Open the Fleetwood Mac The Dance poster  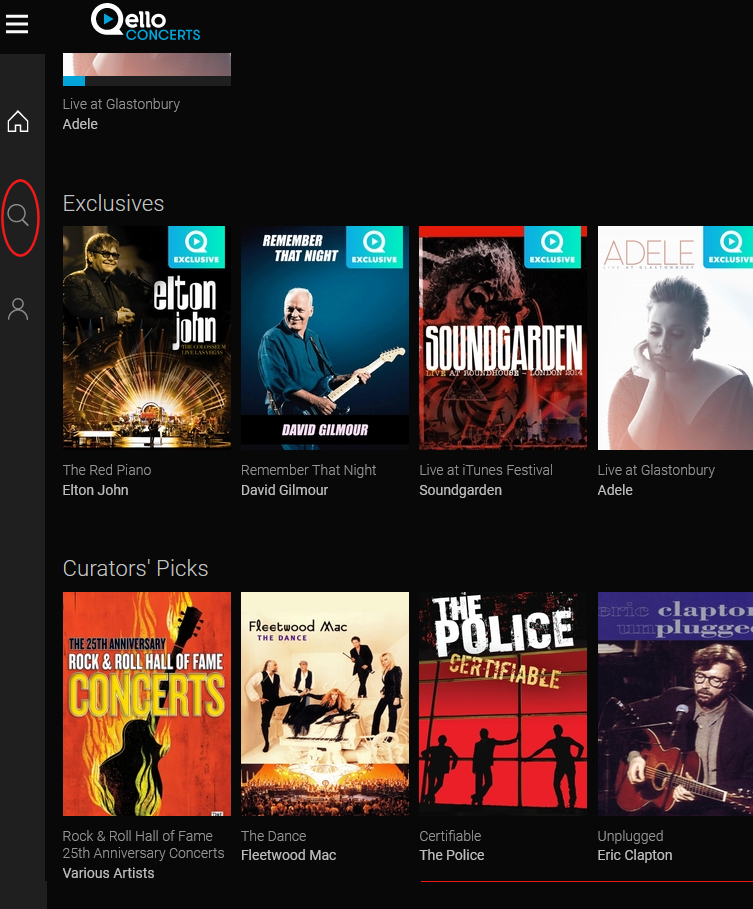pos(325,704)
